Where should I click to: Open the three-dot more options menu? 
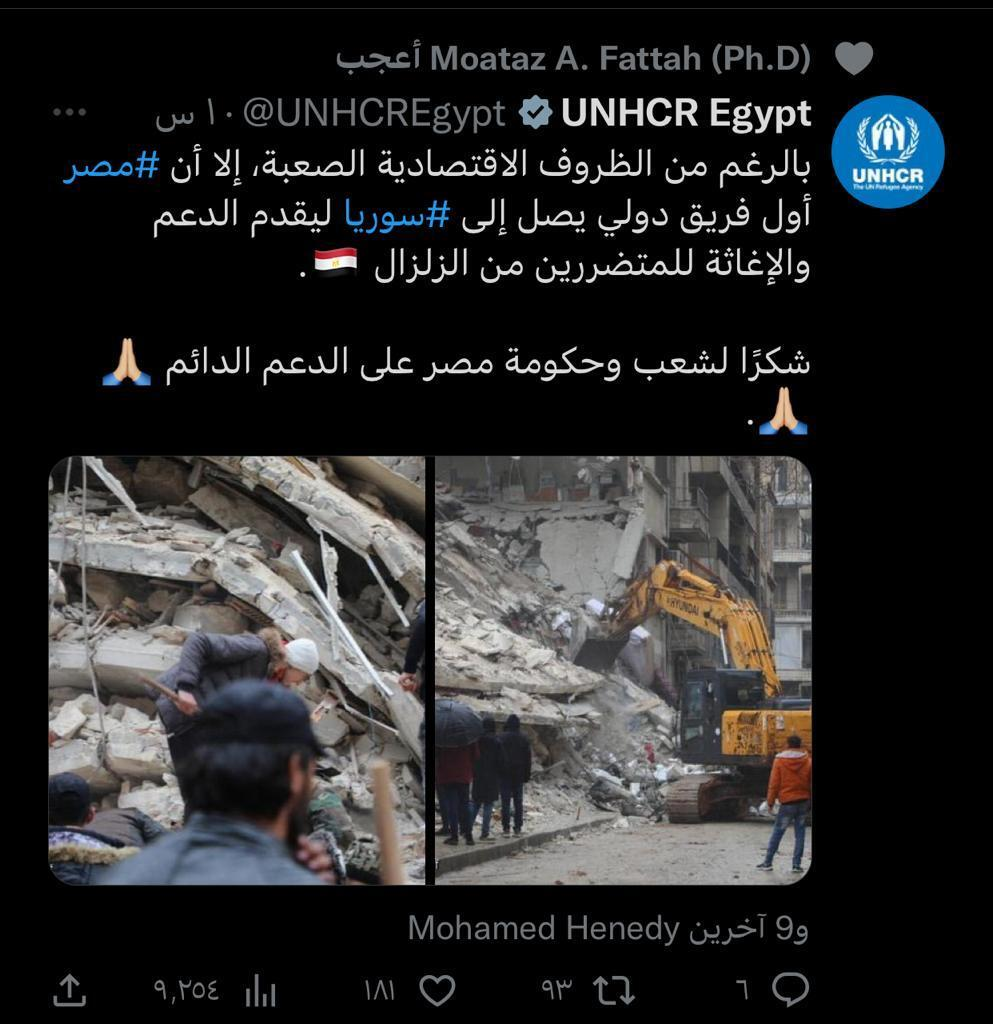point(70,112)
